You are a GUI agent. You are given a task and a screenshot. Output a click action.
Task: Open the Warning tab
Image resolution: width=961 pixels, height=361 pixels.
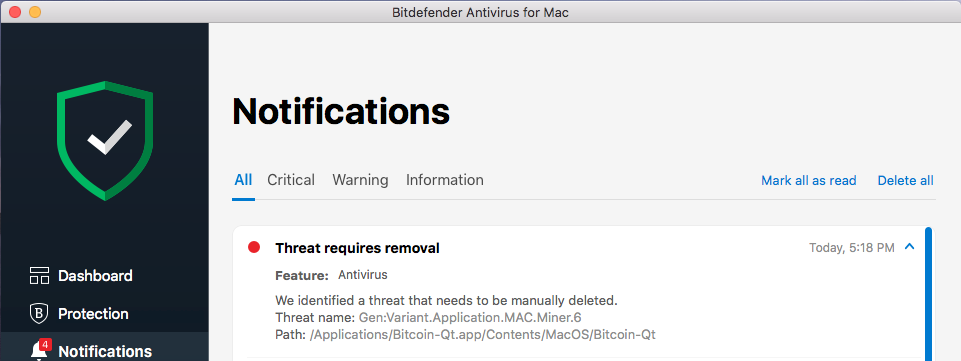[x=360, y=180]
